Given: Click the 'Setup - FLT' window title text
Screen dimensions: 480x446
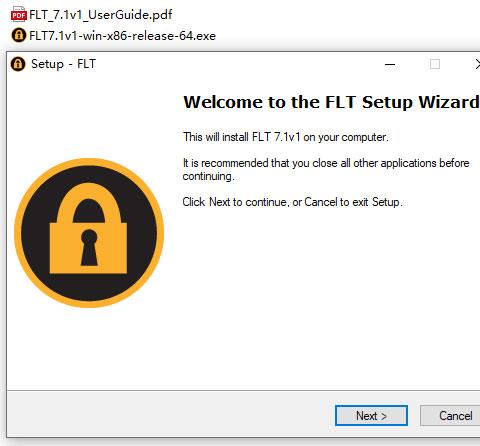Looking at the screenshot, I should [63, 64].
